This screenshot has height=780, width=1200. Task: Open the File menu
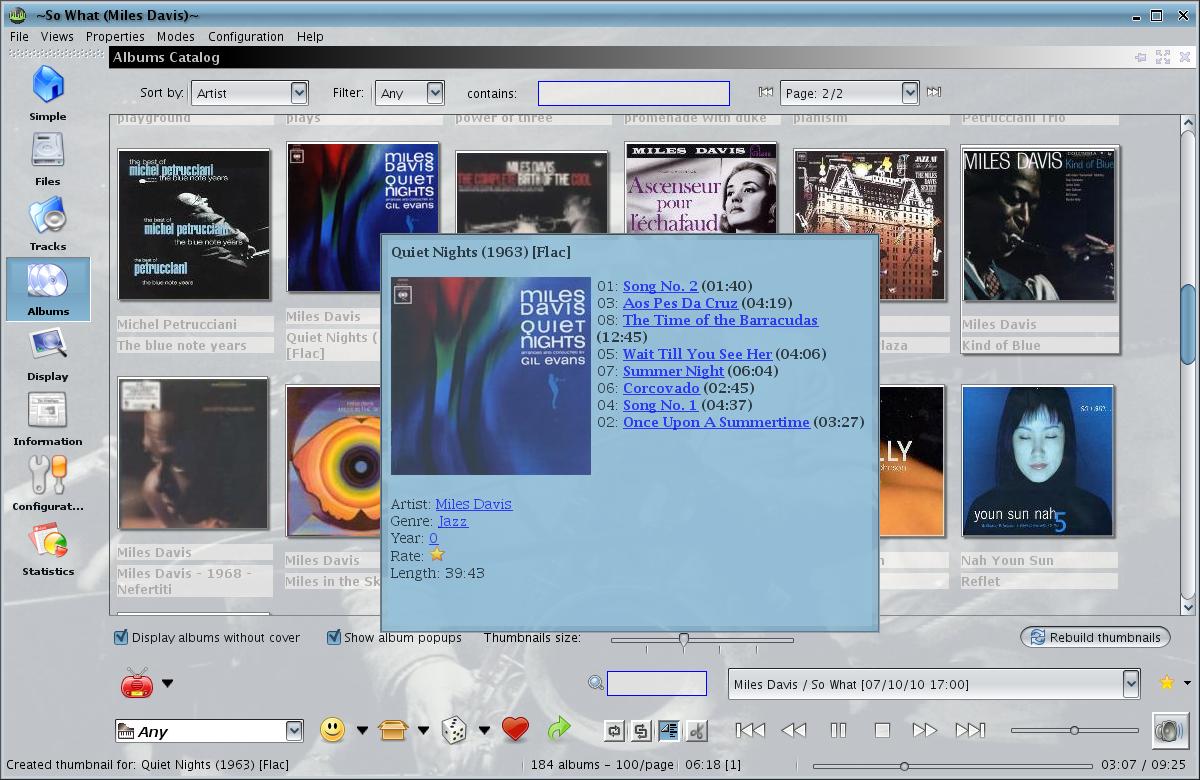(19, 36)
